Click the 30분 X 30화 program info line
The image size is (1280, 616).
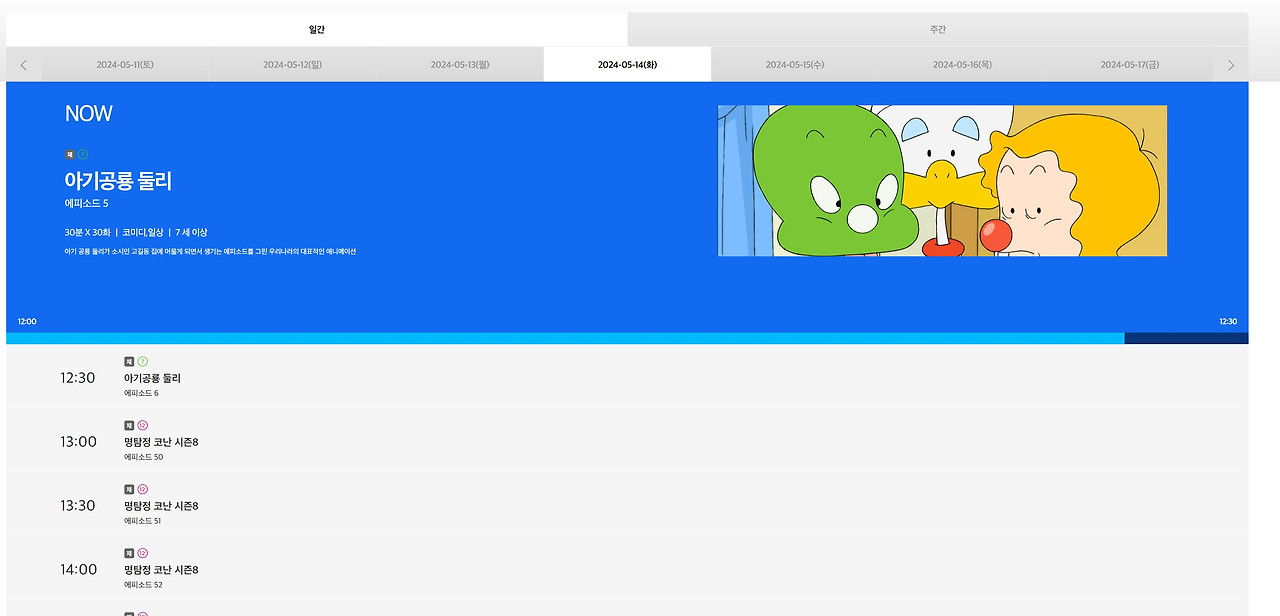tap(136, 232)
